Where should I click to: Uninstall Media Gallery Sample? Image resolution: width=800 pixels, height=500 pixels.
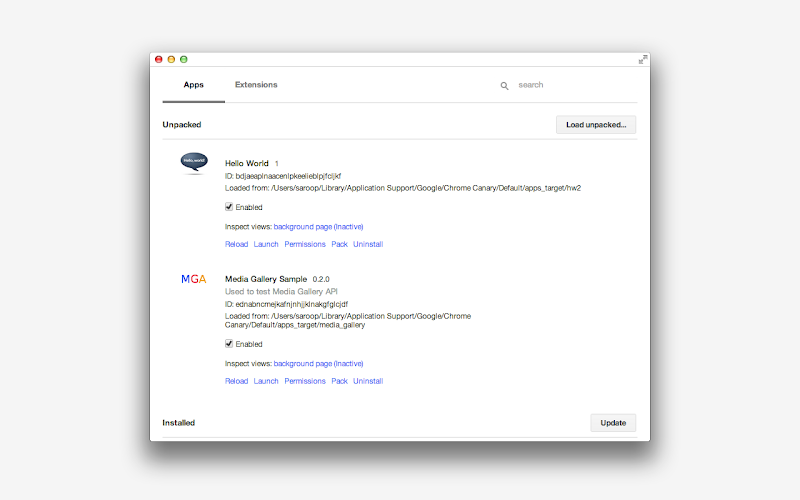368,381
